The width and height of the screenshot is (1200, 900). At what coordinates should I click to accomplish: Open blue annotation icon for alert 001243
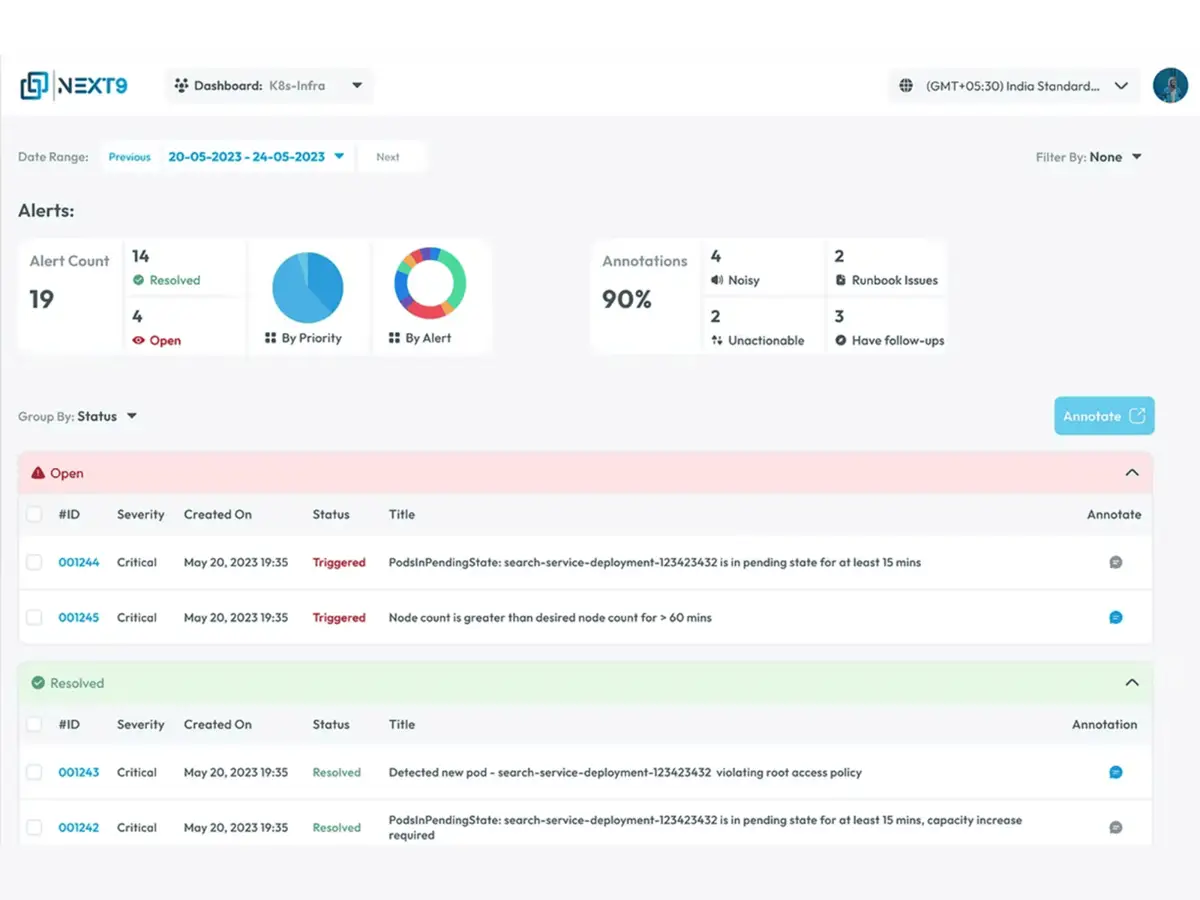pos(1115,773)
